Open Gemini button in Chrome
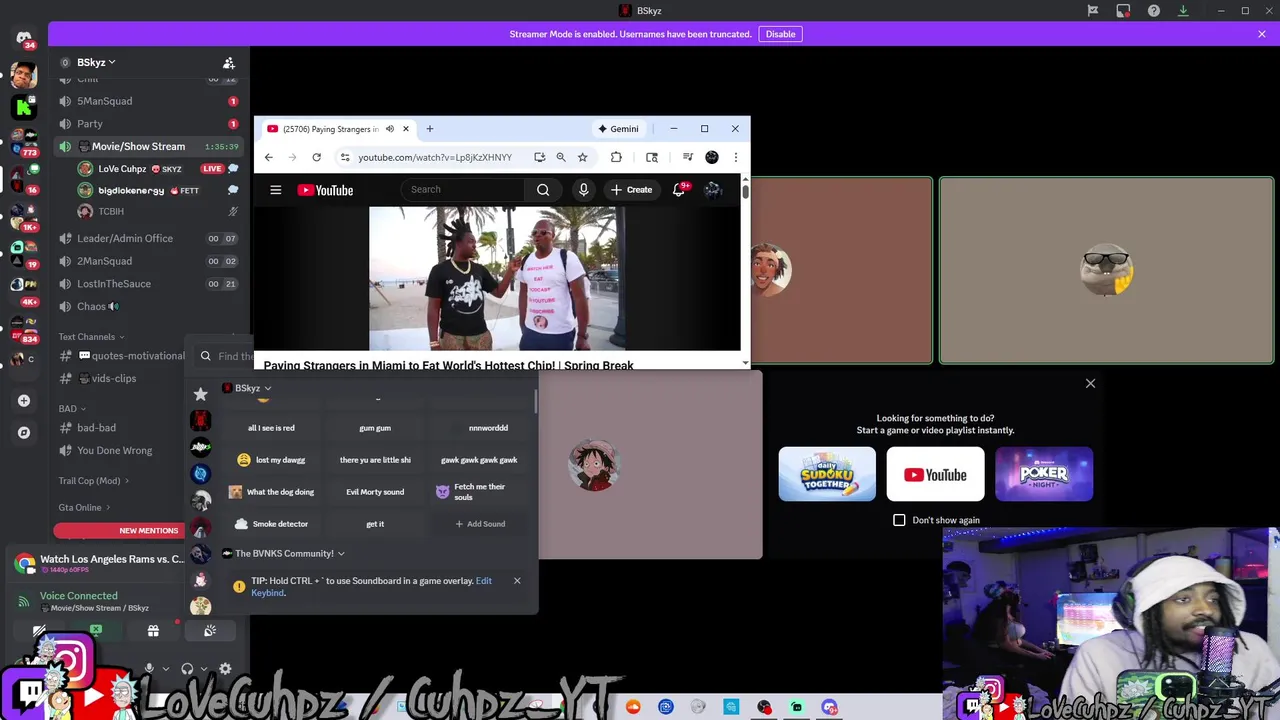This screenshot has height=720, width=1280. [x=618, y=129]
